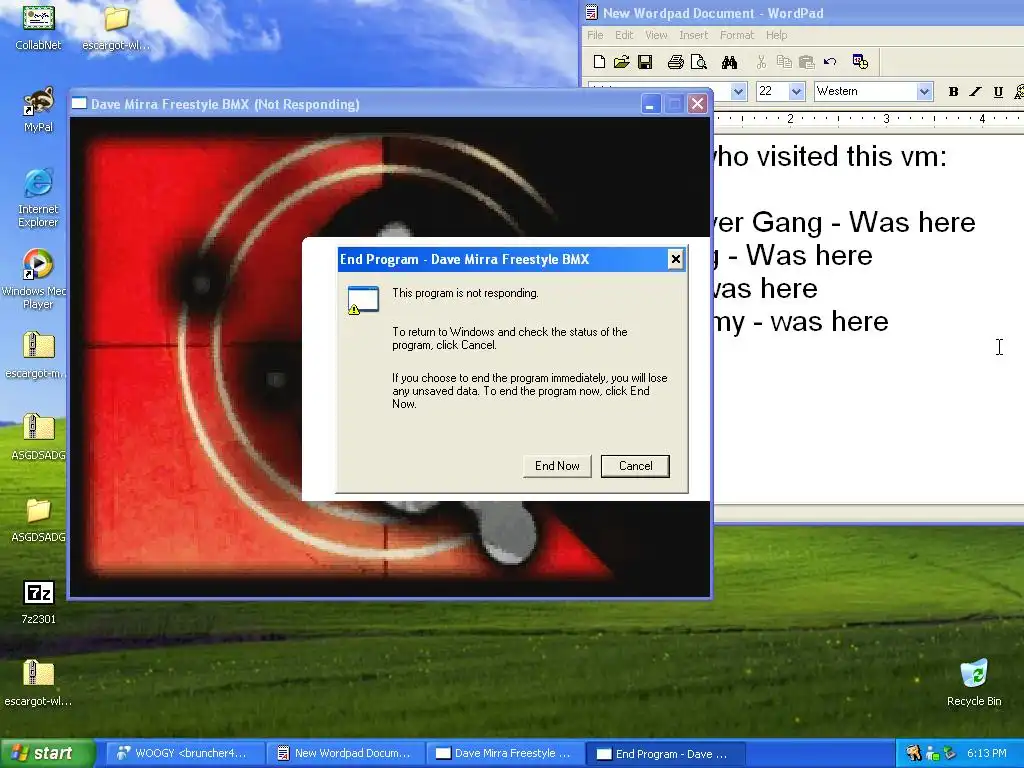The image size is (1024, 768).
Task: Open WordPad Help menu
Action: (x=776, y=35)
